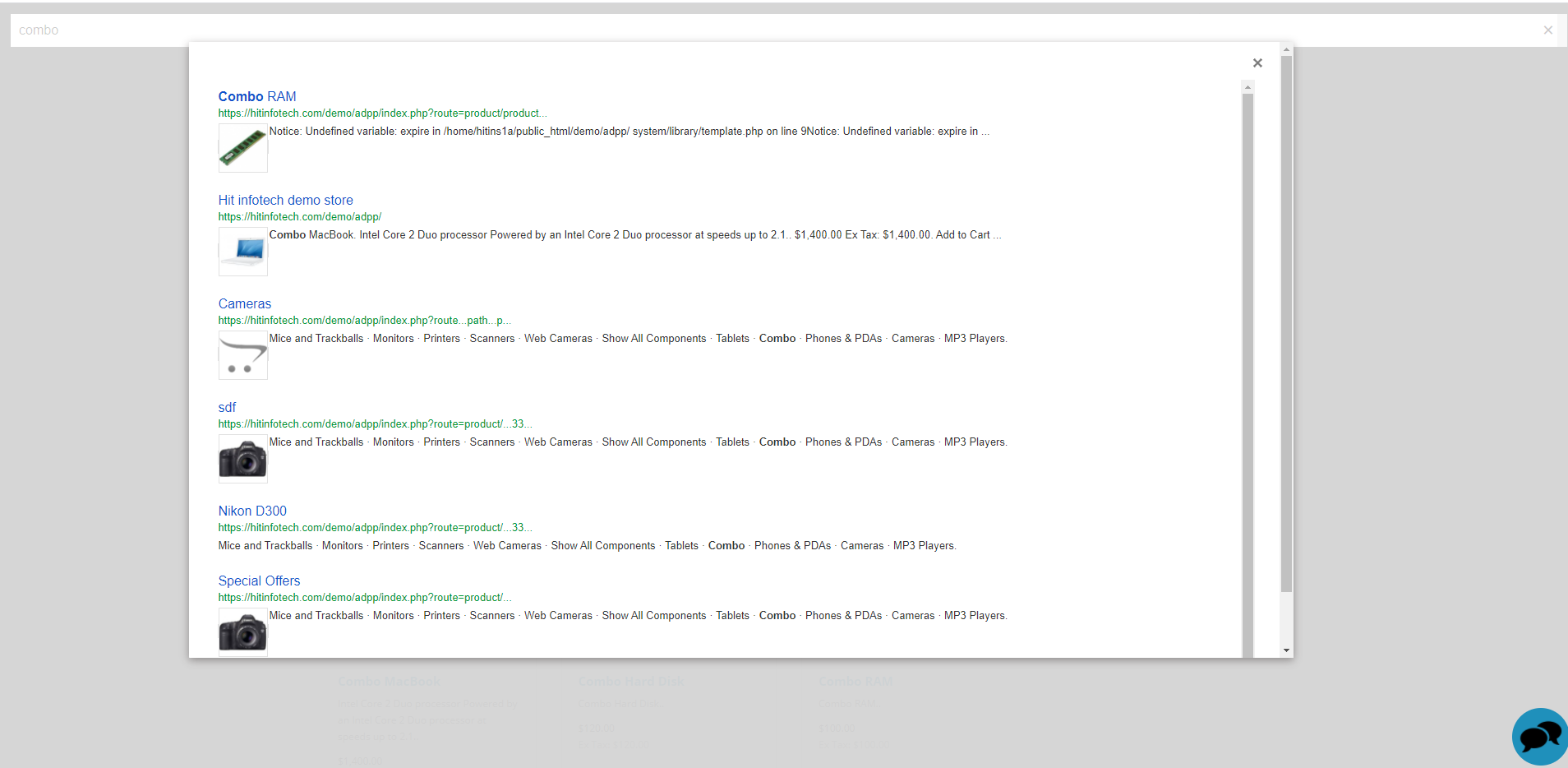Open the Special Offers result link
The image size is (1568, 768).
point(259,581)
